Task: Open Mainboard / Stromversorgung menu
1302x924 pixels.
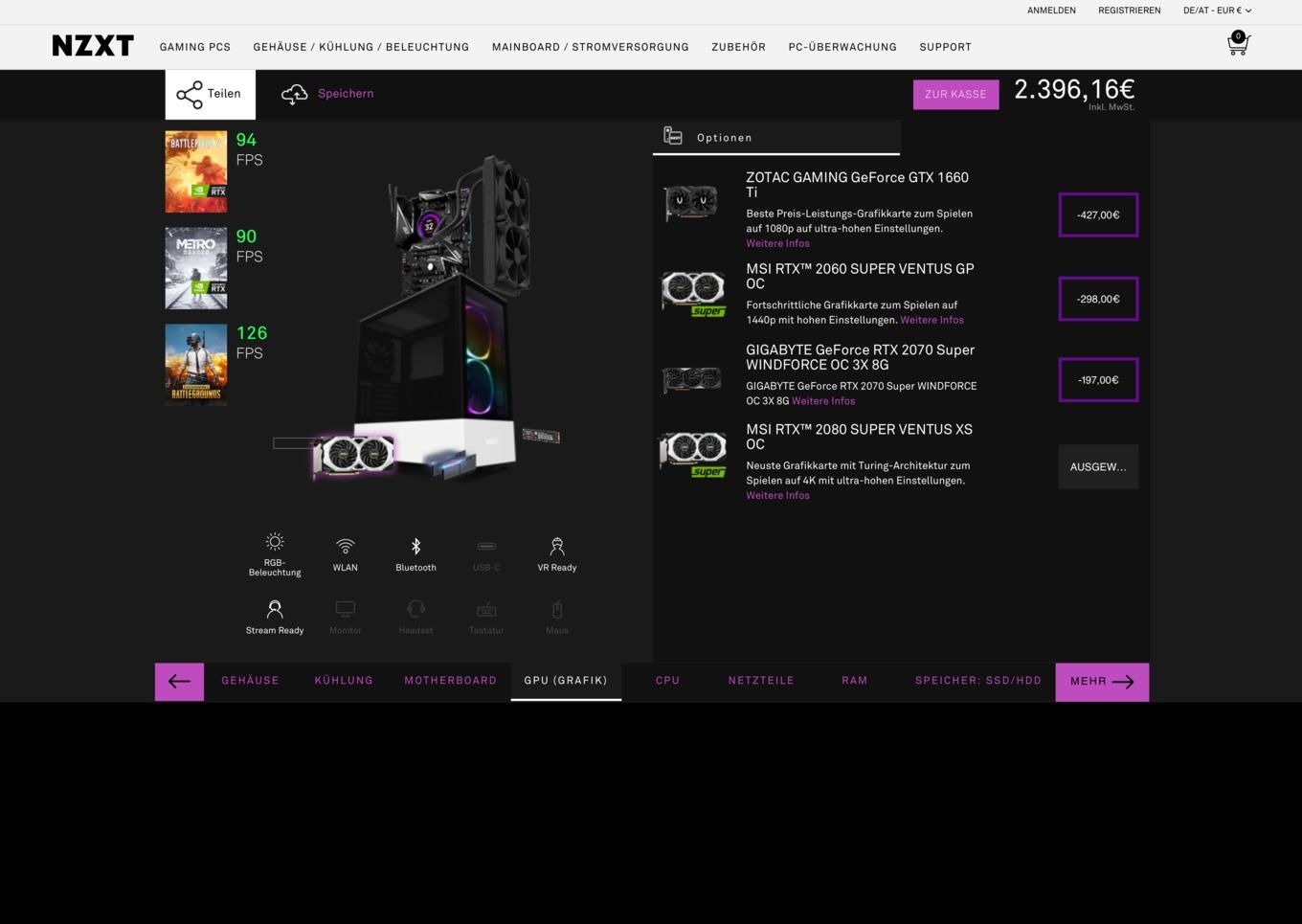Action: coord(591,47)
